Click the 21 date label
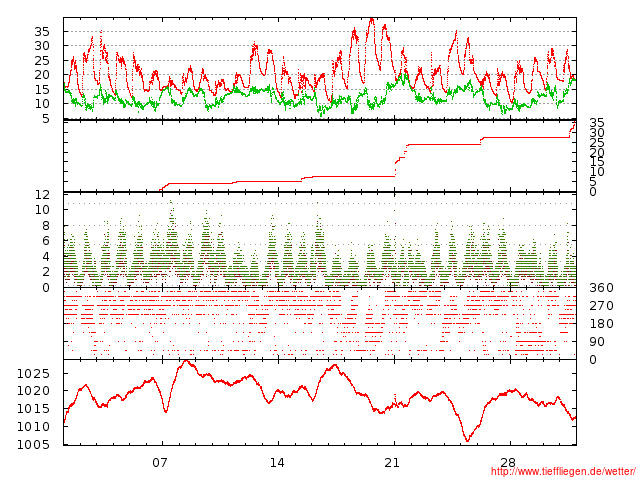640x480 pixels. pyautogui.click(x=392, y=463)
